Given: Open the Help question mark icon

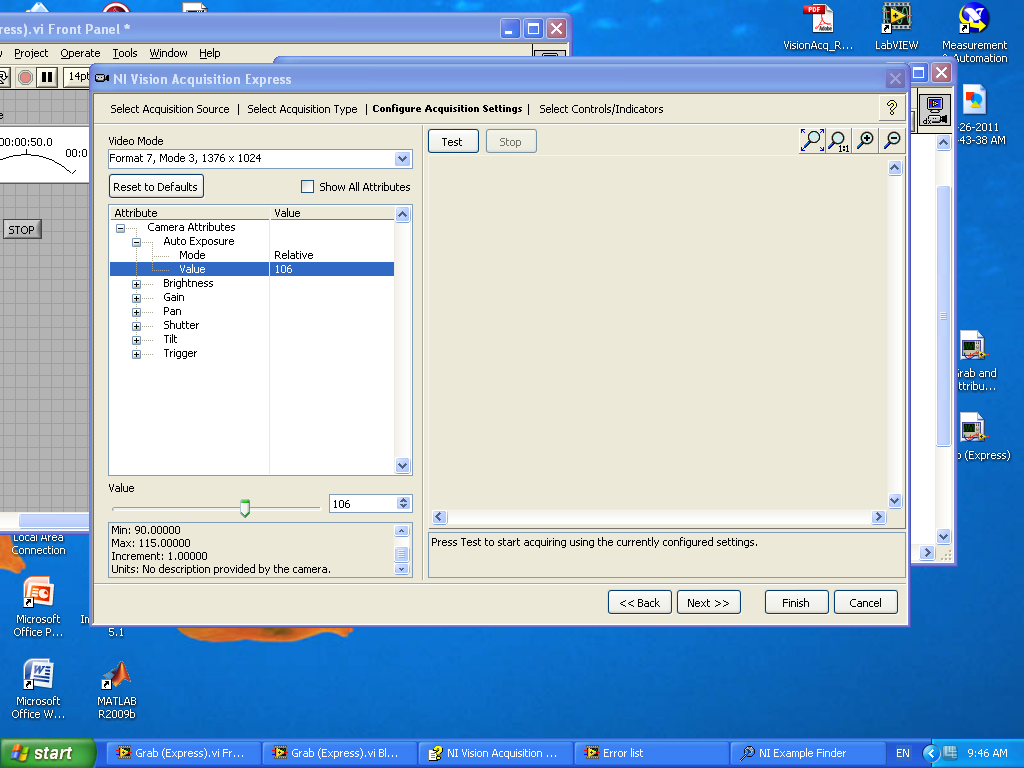Looking at the screenshot, I should point(891,108).
